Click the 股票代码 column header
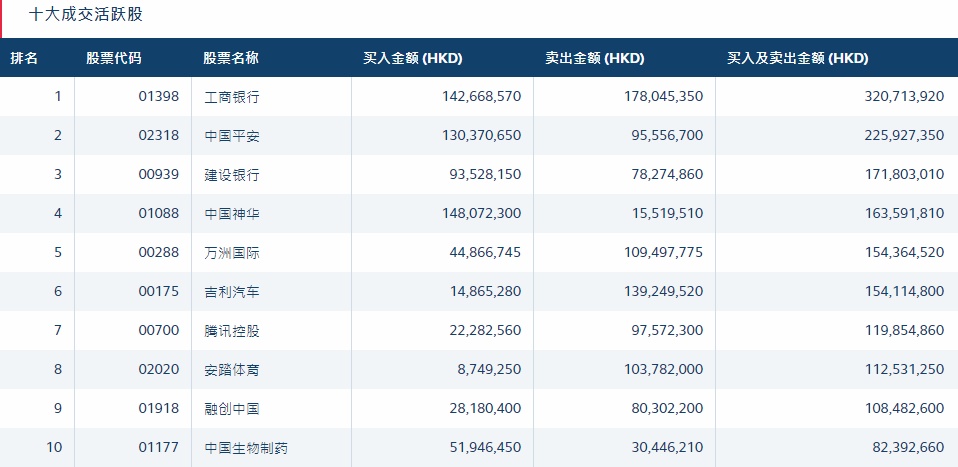This screenshot has height=467, width=958. click(x=114, y=58)
